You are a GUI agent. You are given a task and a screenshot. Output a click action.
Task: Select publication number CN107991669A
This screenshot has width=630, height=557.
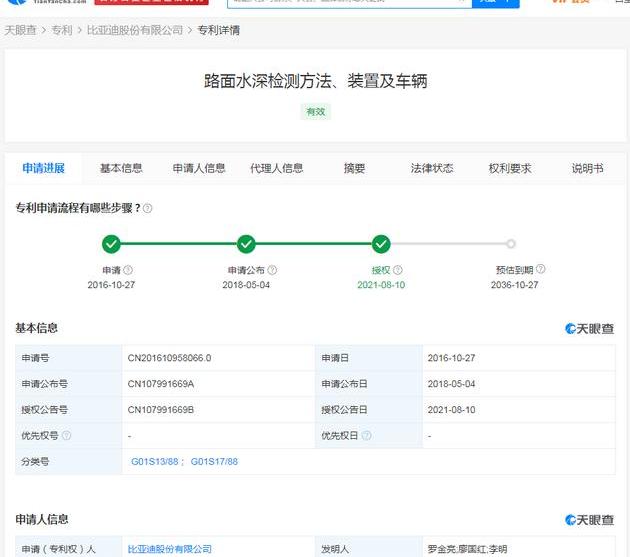161,384
